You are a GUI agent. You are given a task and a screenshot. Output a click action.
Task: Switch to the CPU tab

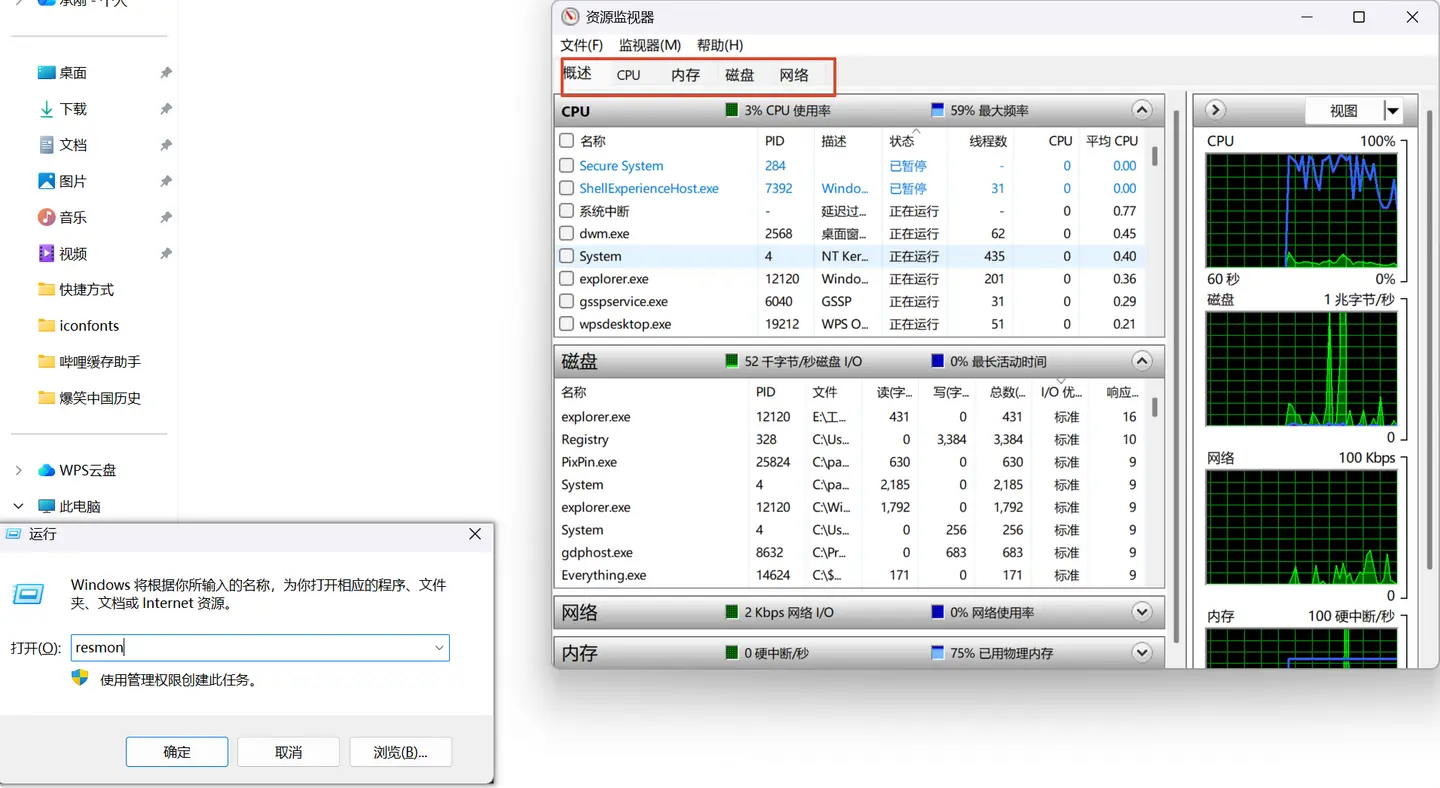click(x=629, y=75)
